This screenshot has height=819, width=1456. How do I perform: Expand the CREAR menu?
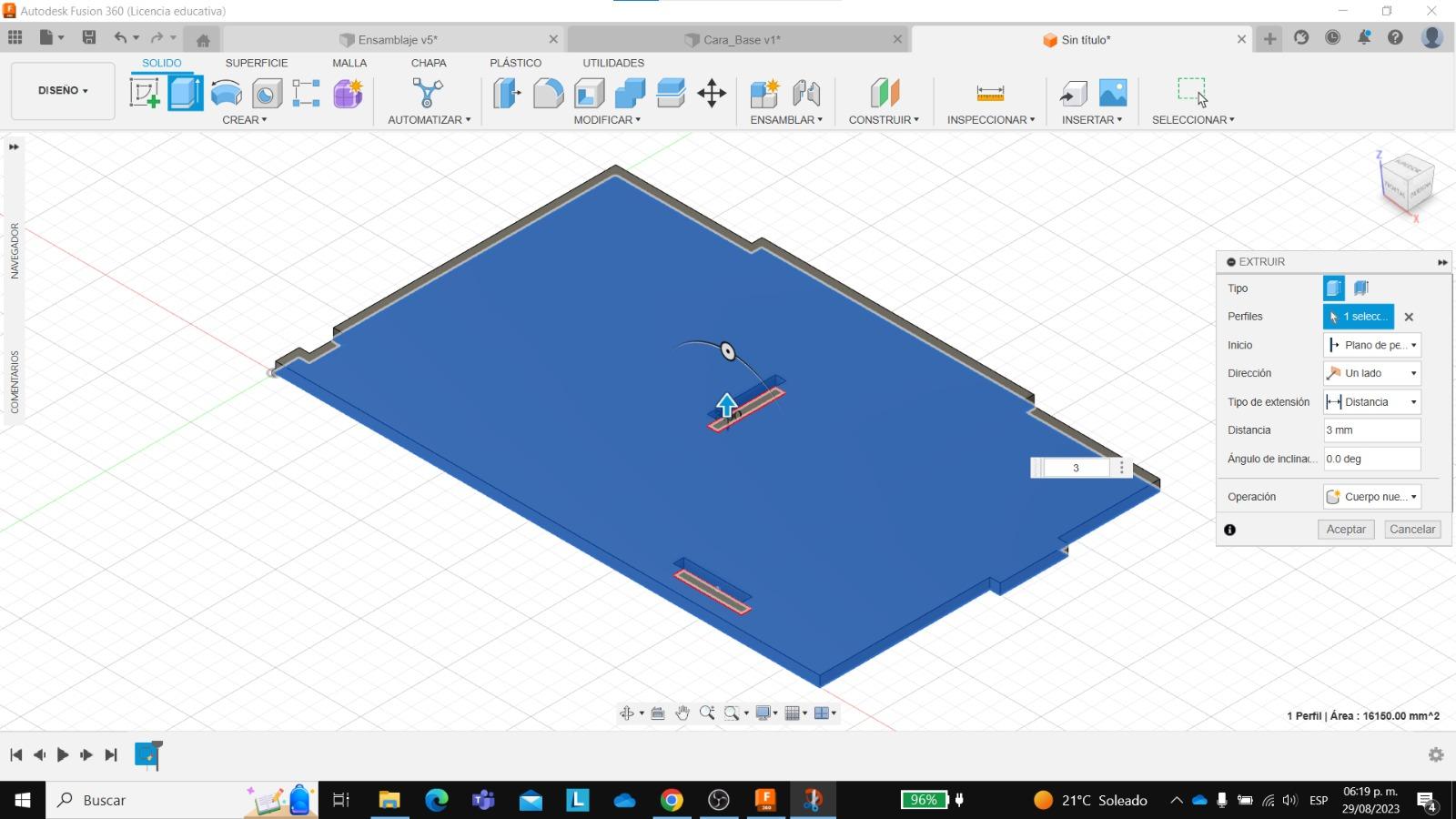tap(245, 120)
